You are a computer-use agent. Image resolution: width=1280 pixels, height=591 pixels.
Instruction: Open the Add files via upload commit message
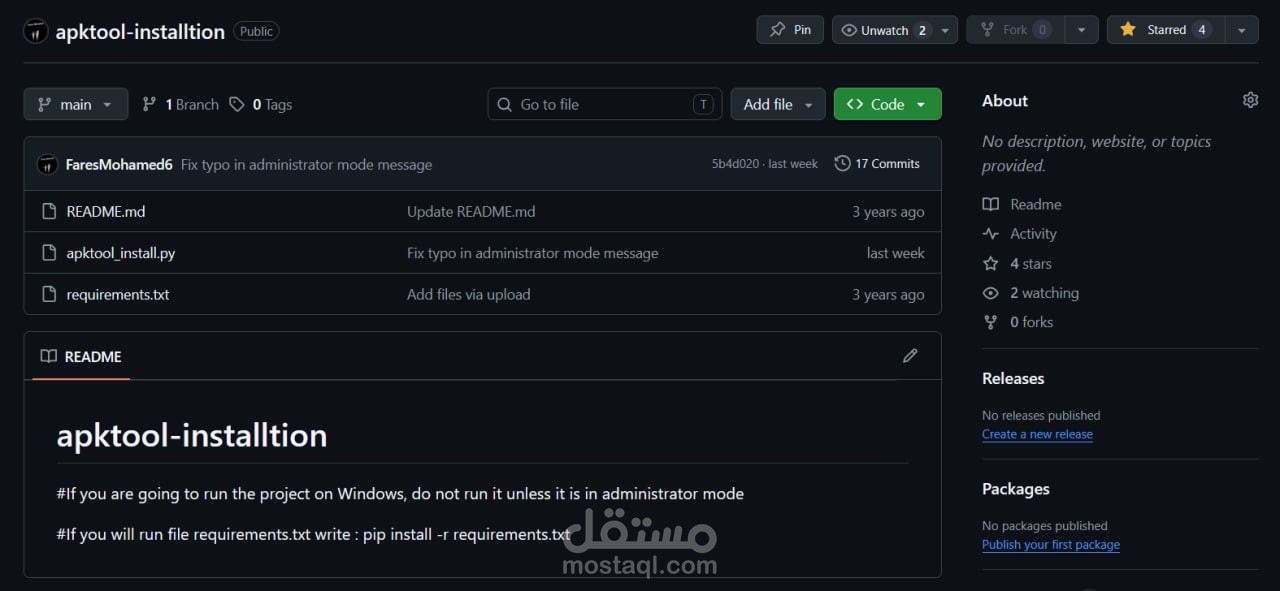point(469,294)
